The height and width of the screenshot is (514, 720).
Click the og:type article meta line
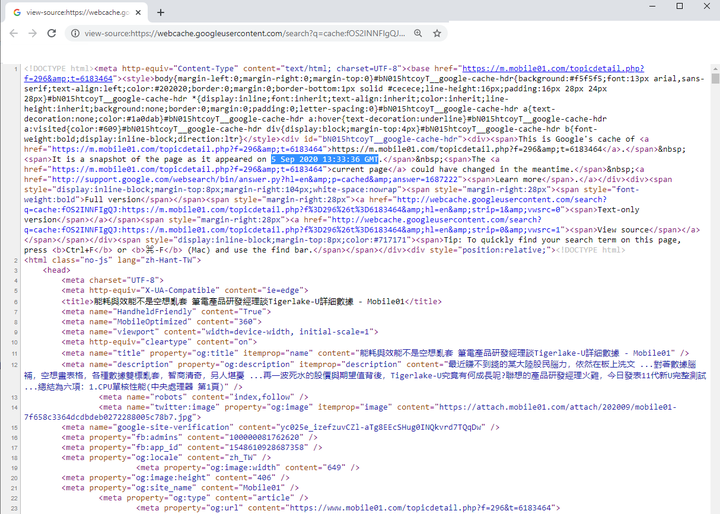(203, 498)
